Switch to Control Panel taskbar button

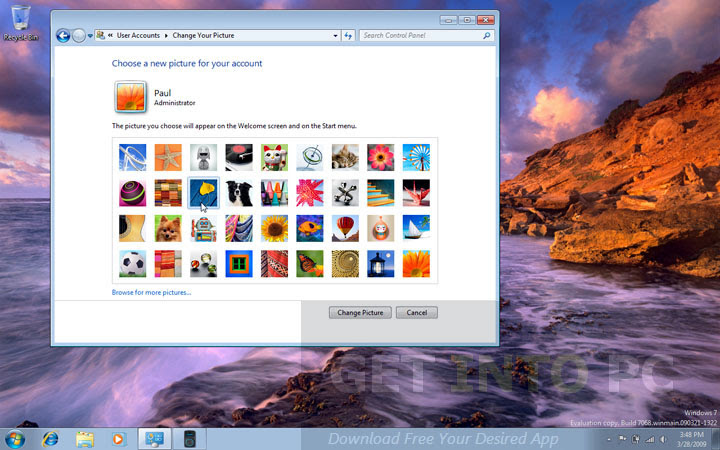tap(155, 439)
